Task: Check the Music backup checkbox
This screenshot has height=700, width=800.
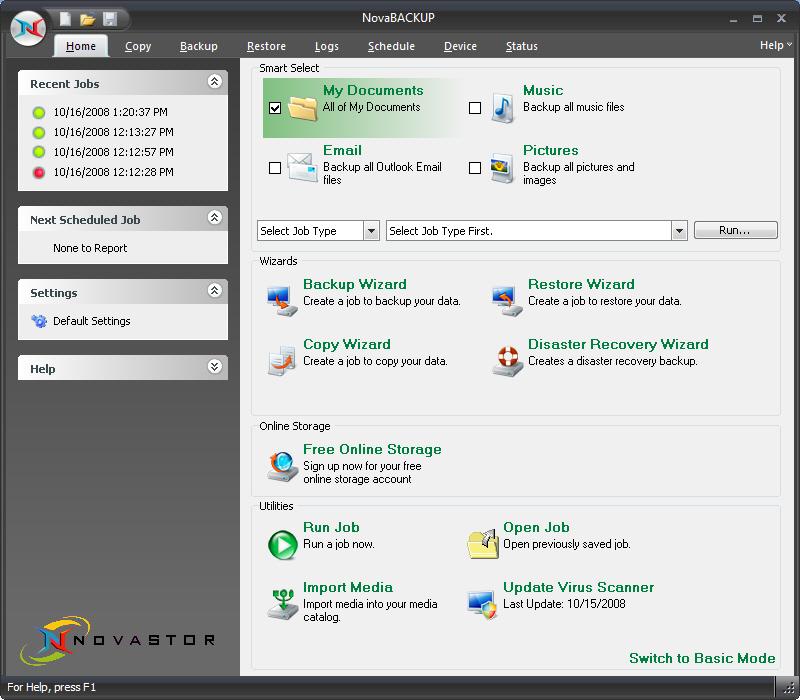Action: tap(475, 108)
